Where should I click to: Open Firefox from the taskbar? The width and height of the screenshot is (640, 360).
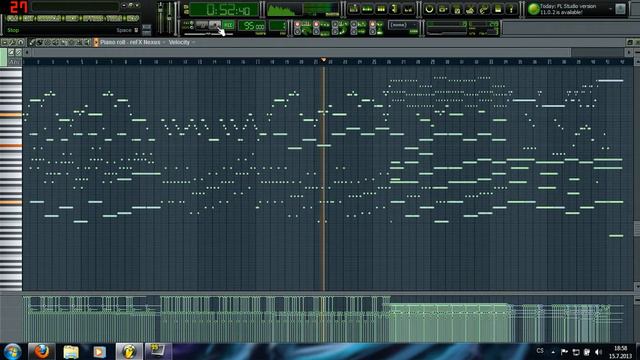pos(41,351)
